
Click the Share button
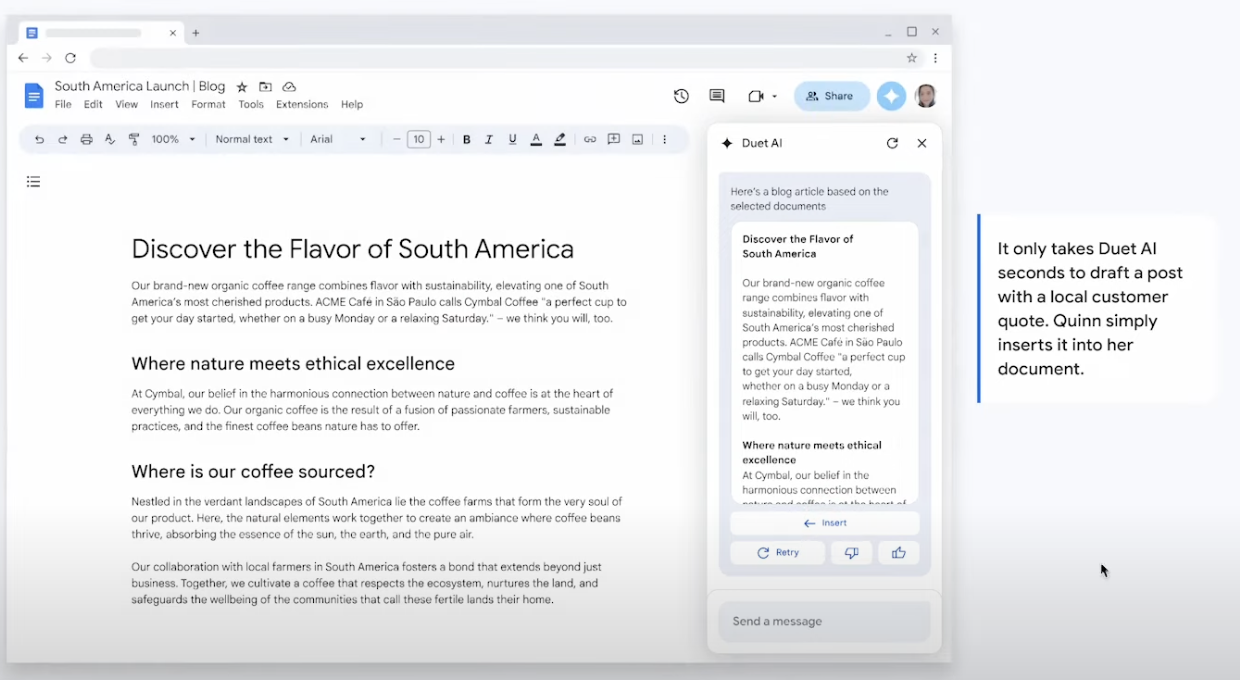coord(832,96)
